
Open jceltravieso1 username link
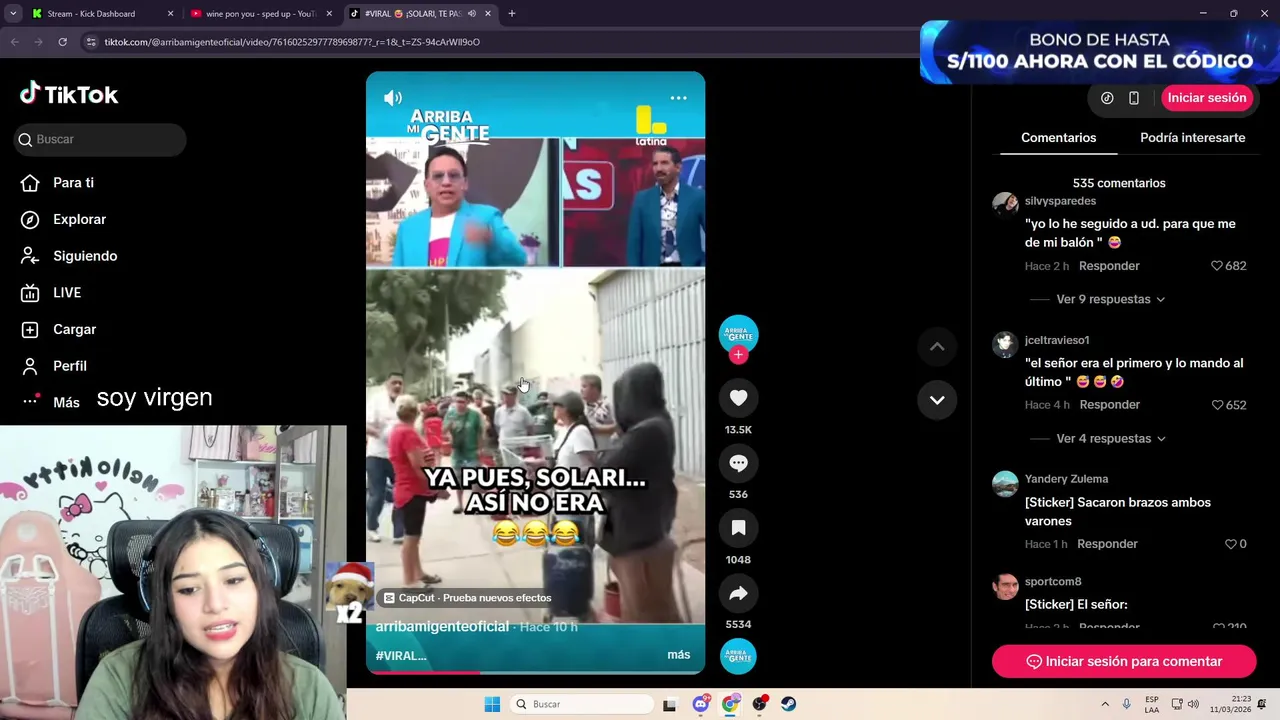(x=1057, y=340)
